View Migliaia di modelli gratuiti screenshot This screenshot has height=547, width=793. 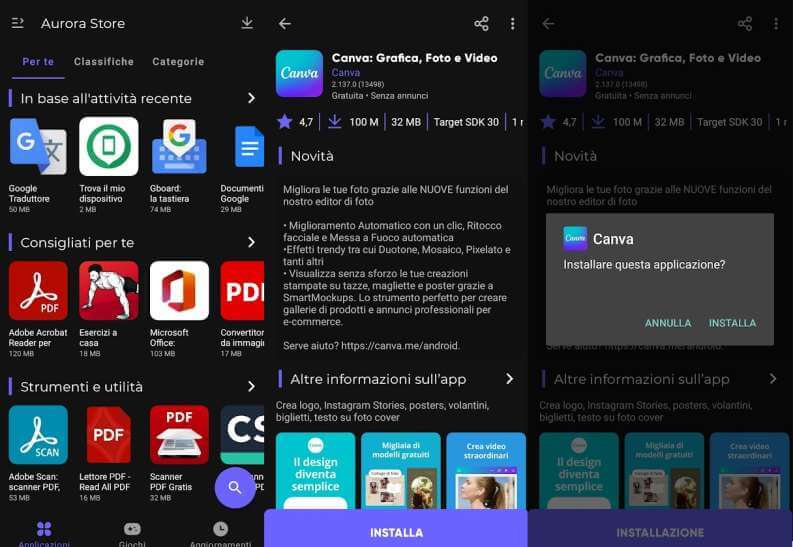click(401, 471)
